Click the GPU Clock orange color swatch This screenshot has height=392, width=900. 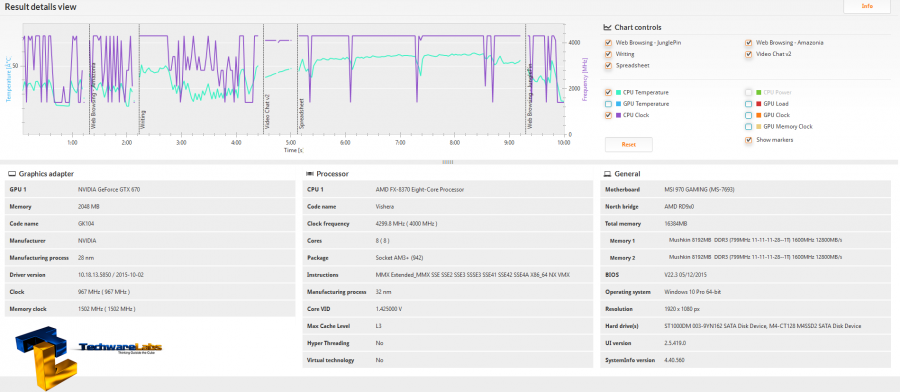click(x=759, y=115)
